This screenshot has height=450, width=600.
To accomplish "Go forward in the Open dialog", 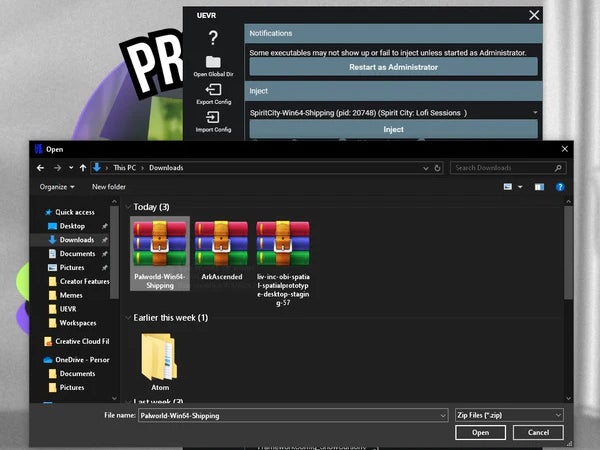I will pyautogui.click(x=57, y=168).
